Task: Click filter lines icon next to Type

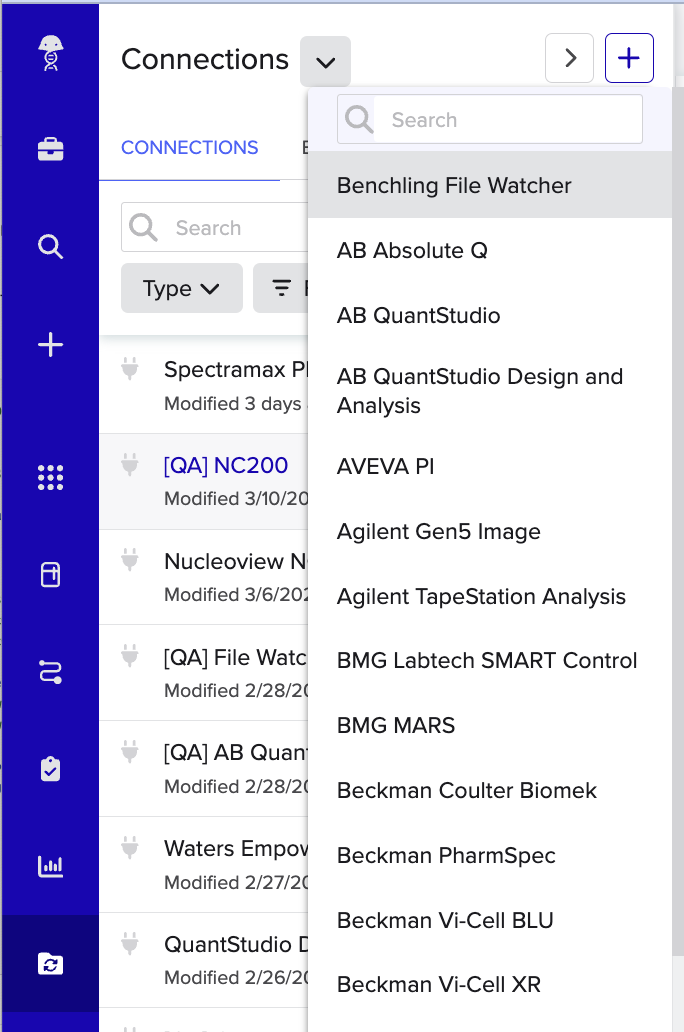Action: pyautogui.click(x=282, y=288)
